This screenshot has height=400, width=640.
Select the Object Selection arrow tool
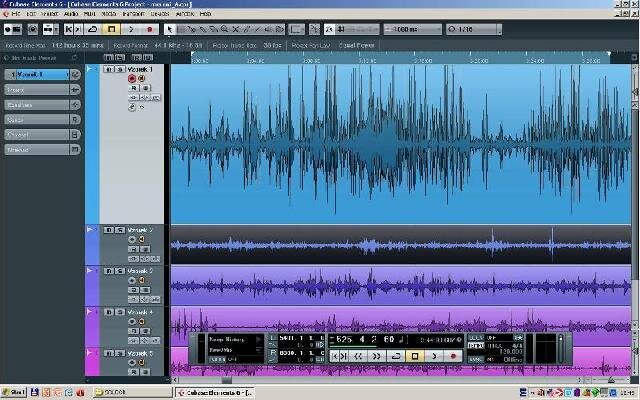coord(170,29)
